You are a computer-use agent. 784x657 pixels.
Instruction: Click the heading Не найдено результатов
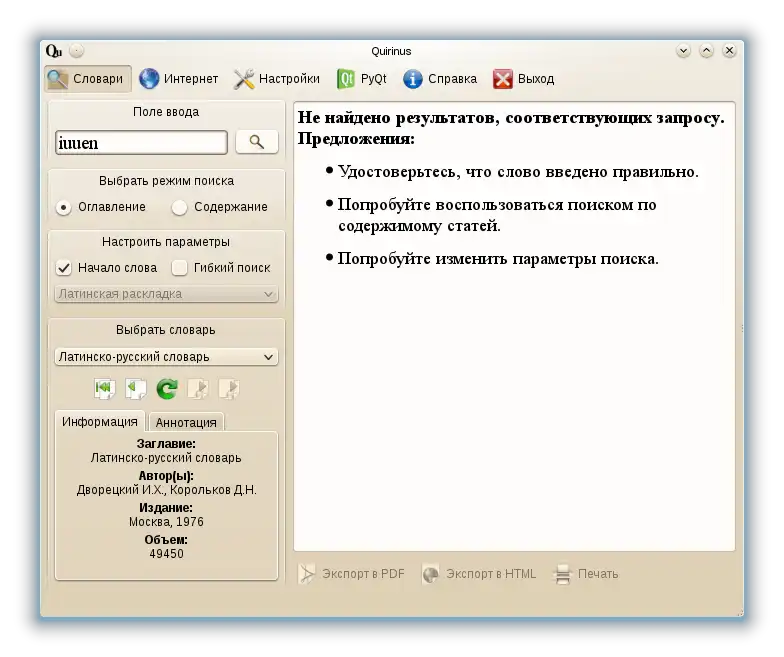click(x=511, y=118)
